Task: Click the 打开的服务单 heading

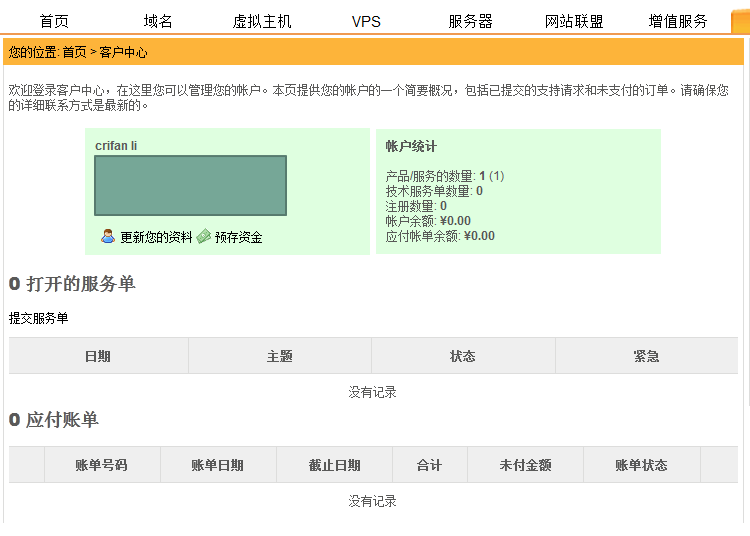Action: pos(72,284)
